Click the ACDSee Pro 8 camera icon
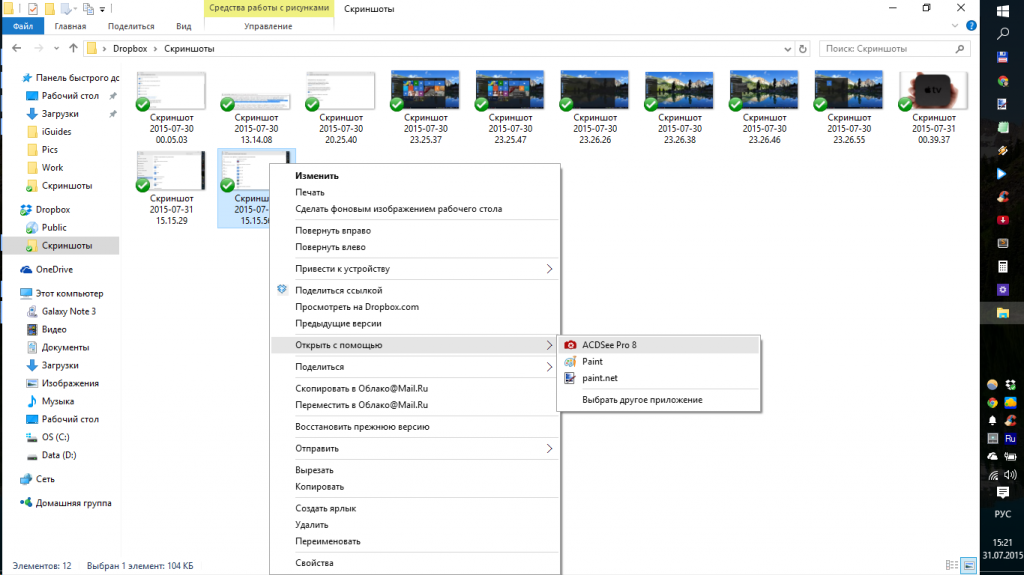This screenshot has height=575, width=1024. pyautogui.click(x=570, y=345)
